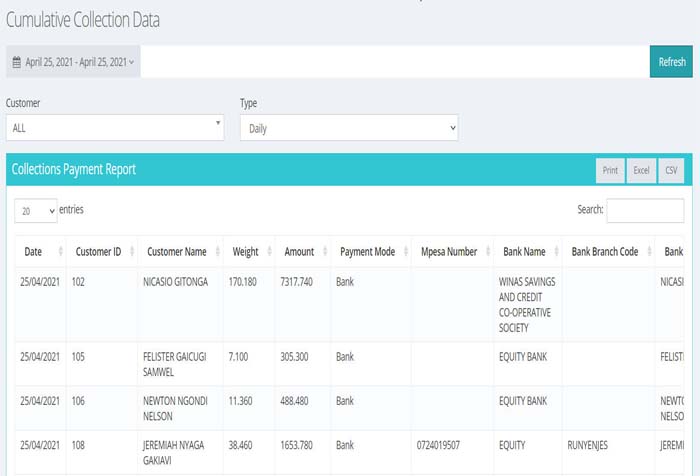Image resolution: width=700 pixels, height=476 pixels.
Task: Sort by Customer Name column sort icon
Action: (217, 251)
